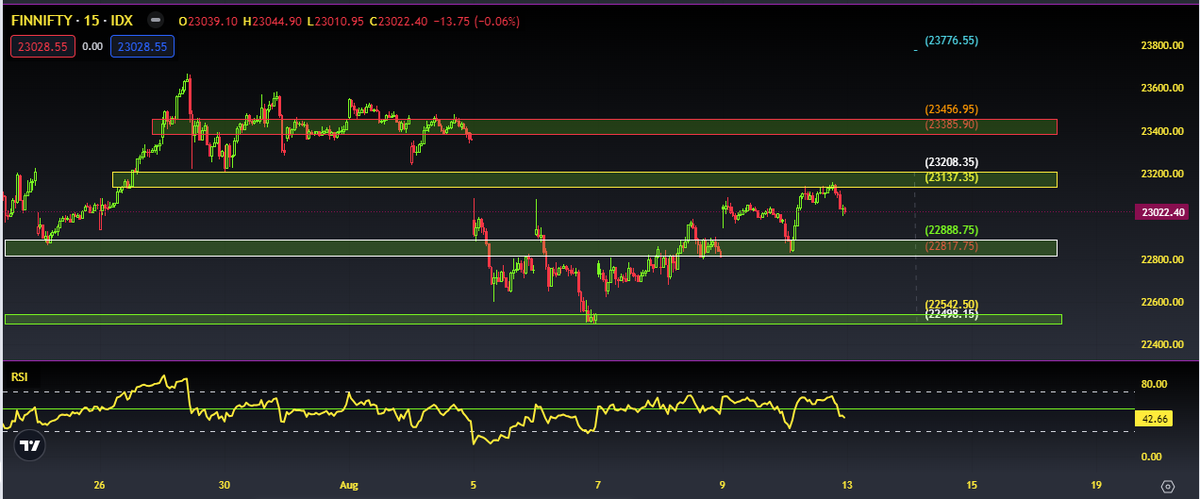
Task: Click the TradingView logo
Action: [31, 446]
